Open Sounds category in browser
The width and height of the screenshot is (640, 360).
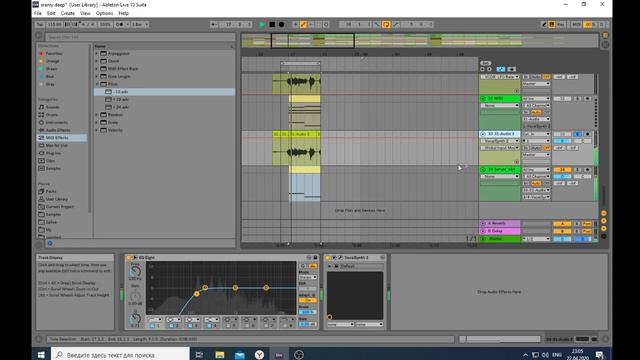[52, 107]
